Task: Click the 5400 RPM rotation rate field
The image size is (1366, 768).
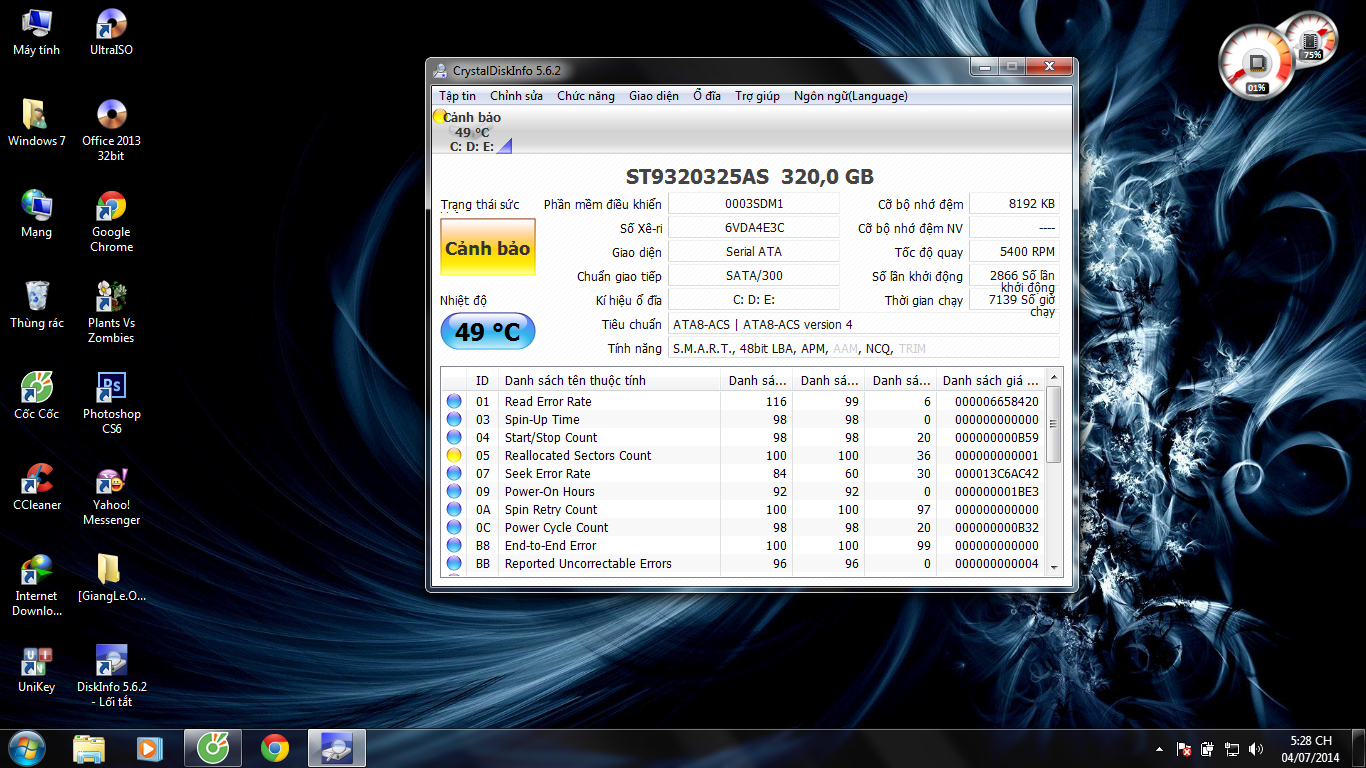Action: (x=1014, y=252)
